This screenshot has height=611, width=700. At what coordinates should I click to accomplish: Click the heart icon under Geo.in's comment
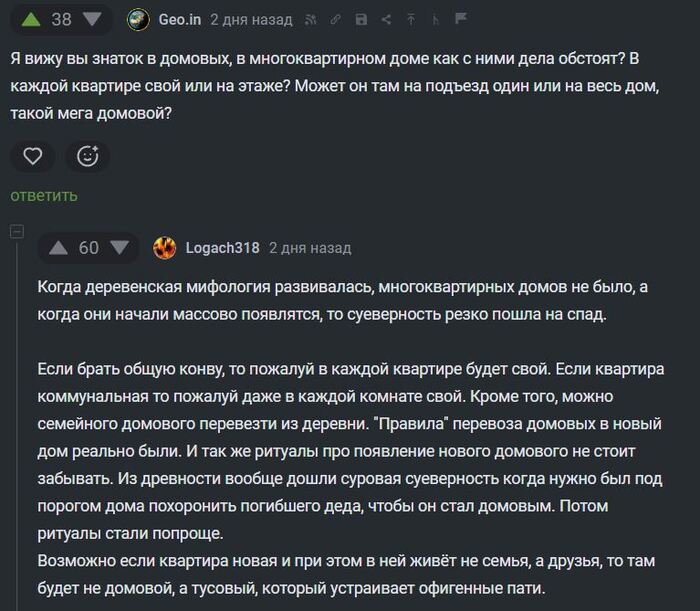pos(33,156)
